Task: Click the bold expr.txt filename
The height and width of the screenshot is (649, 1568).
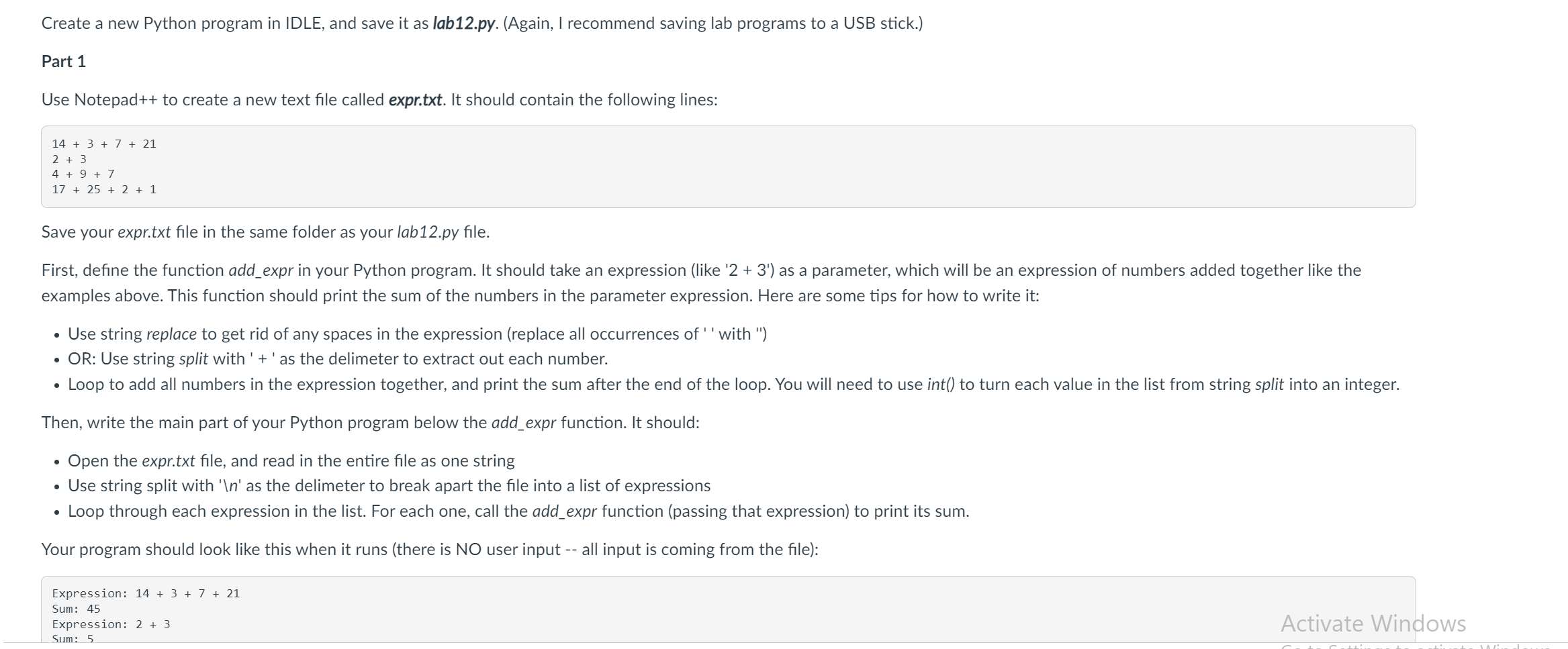Action: pyautogui.click(x=415, y=100)
